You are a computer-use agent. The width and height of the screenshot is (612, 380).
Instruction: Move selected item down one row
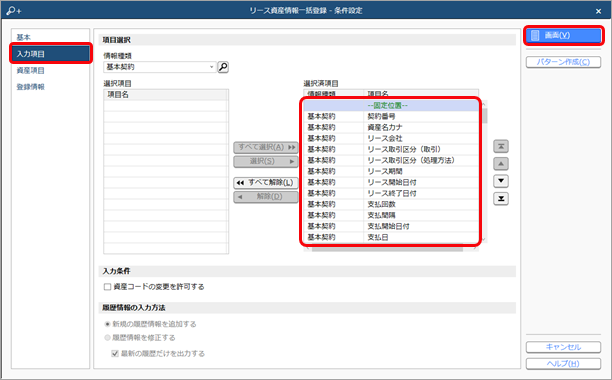point(501,181)
